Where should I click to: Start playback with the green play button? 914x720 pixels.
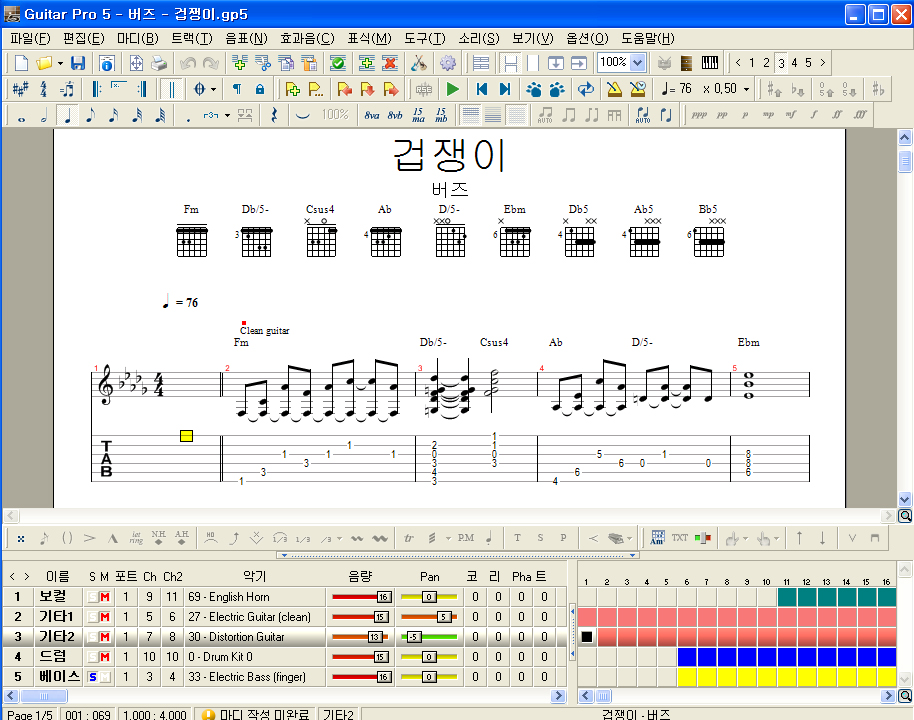coord(452,89)
